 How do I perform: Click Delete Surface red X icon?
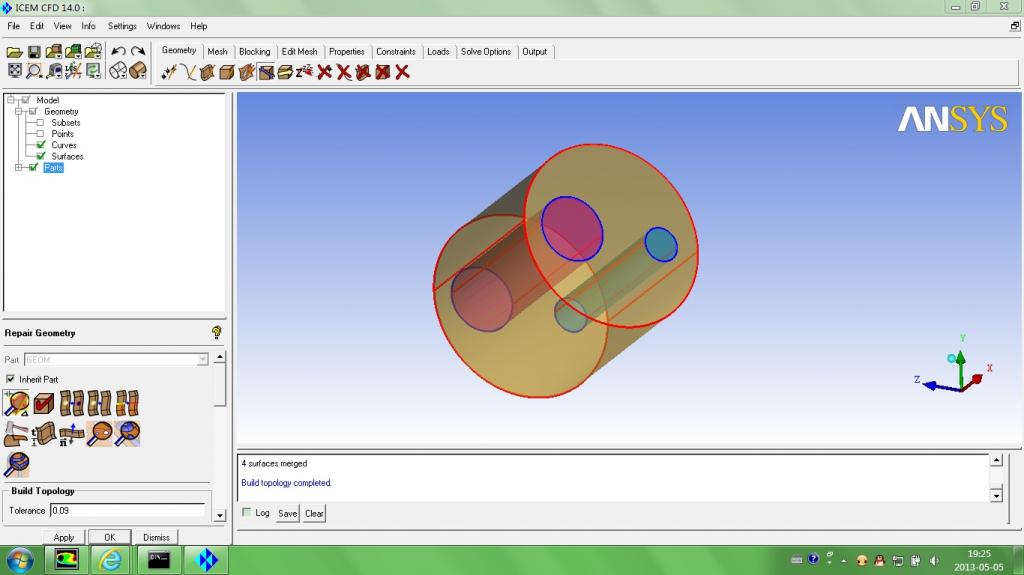363,72
